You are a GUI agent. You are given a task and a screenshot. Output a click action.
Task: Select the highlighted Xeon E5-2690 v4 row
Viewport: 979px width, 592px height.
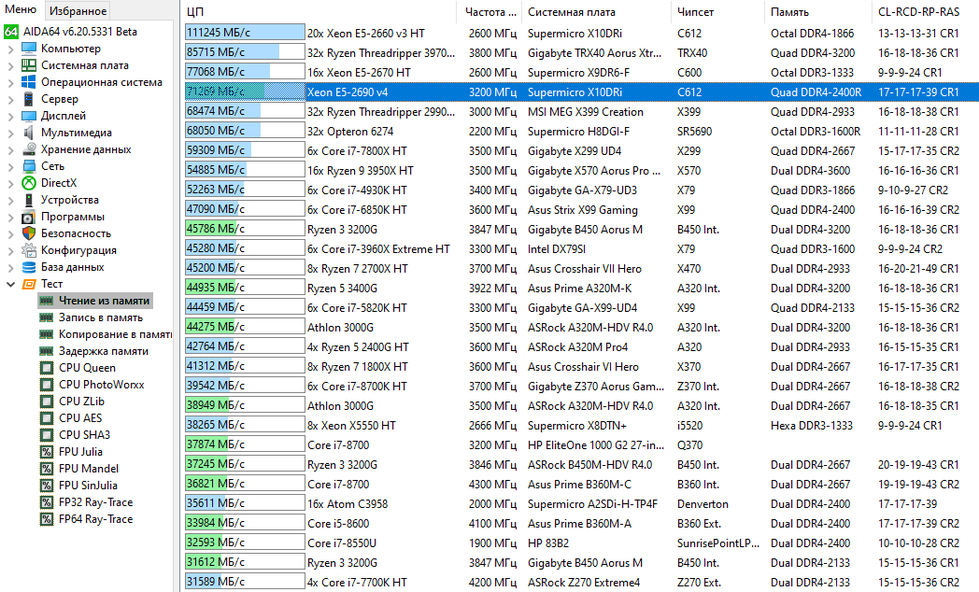[581, 92]
